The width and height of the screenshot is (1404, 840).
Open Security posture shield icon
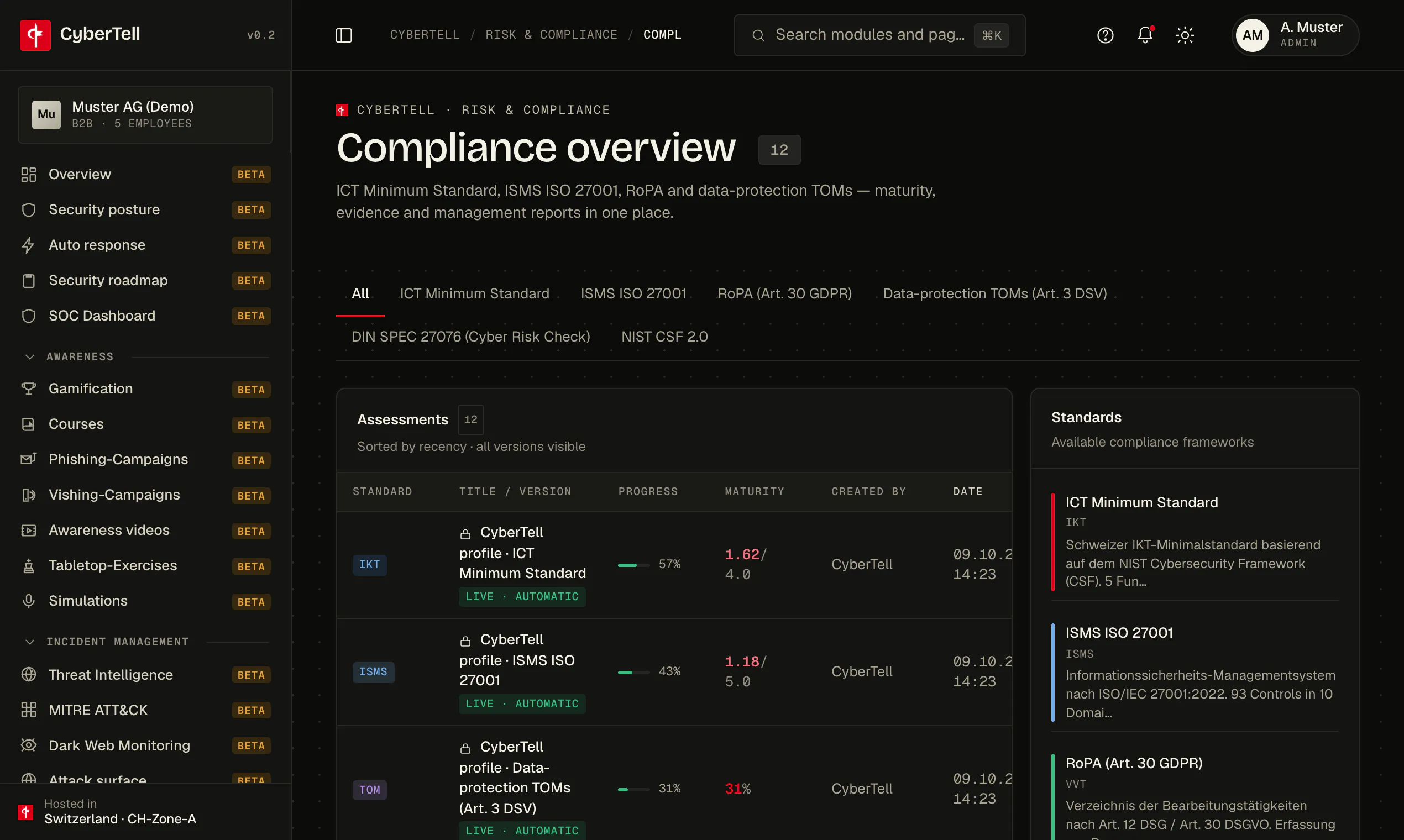pos(28,210)
